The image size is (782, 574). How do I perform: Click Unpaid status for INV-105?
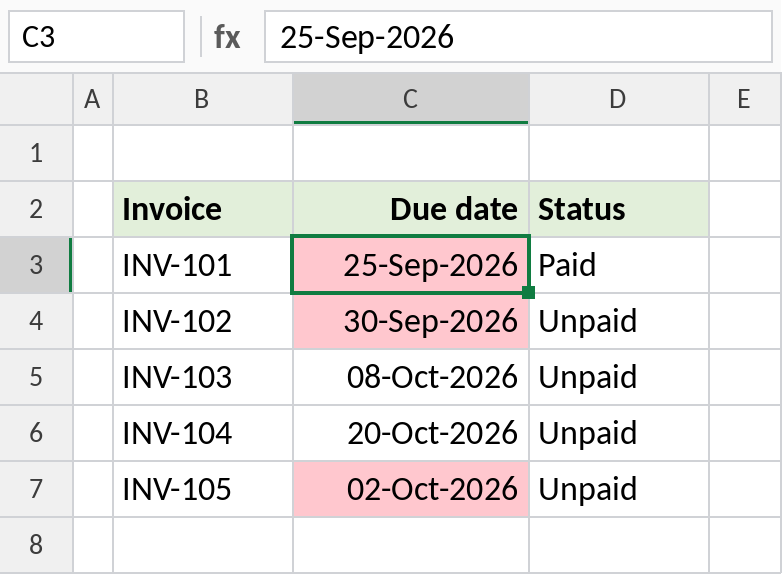point(619,488)
